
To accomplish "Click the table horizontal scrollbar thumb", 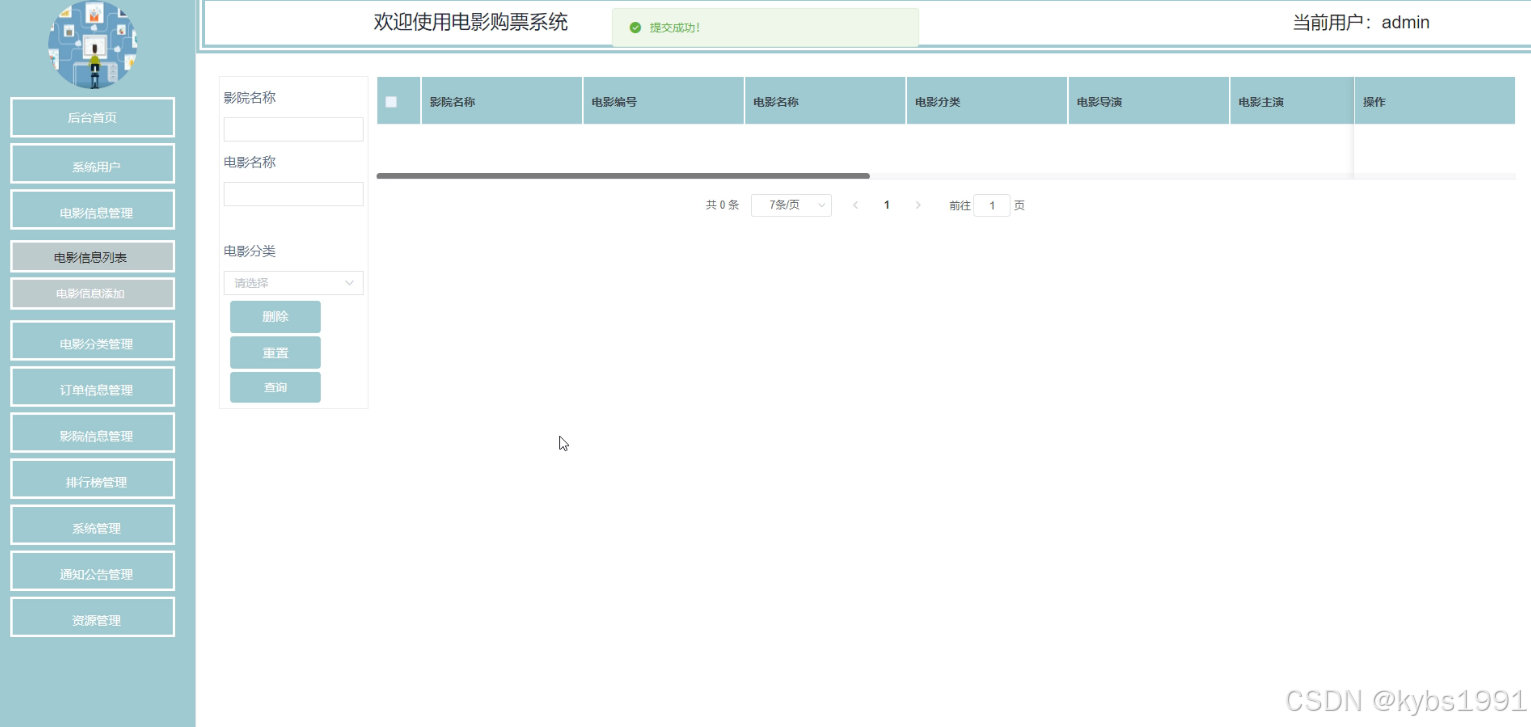I will click(623, 176).
